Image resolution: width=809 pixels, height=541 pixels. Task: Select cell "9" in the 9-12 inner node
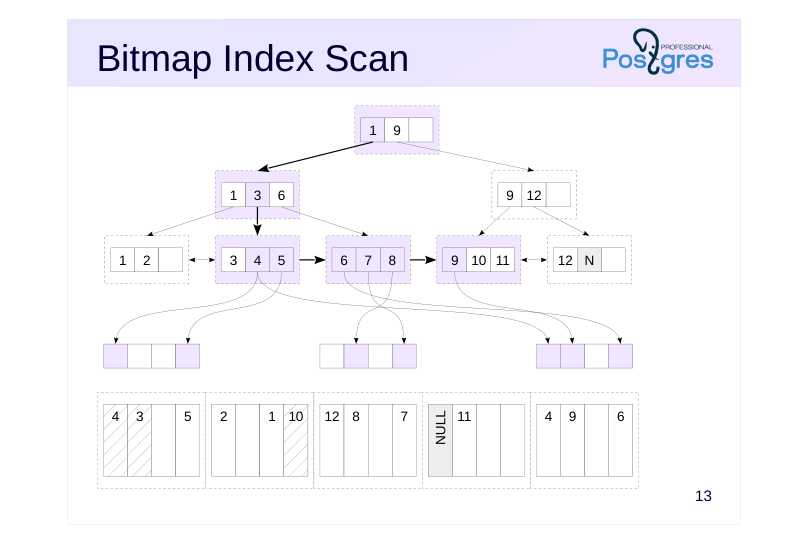click(510, 195)
